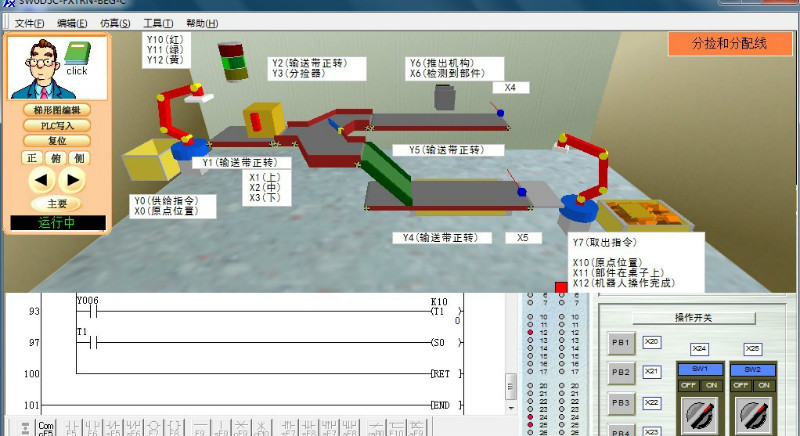Screen dimensions: 800x436
Task: Click the first icon in ladder toolbar
Action: click(24, 428)
